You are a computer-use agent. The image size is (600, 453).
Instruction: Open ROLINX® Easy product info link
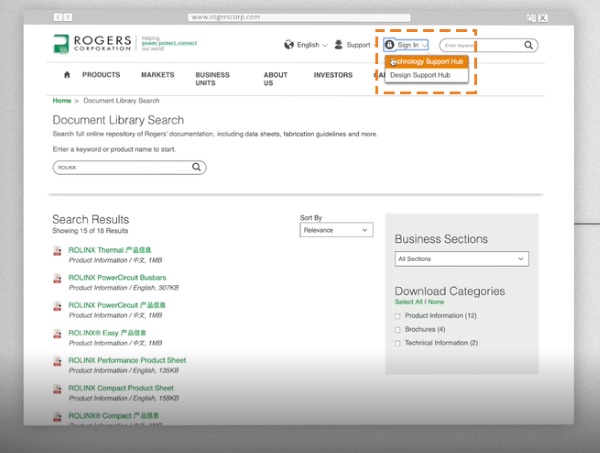point(107,333)
